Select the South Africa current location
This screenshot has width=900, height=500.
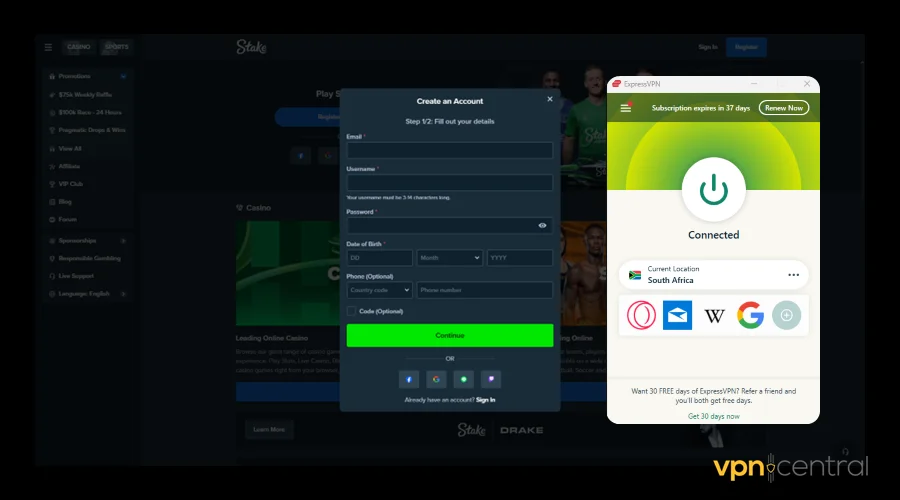pyautogui.click(x=713, y=275)
